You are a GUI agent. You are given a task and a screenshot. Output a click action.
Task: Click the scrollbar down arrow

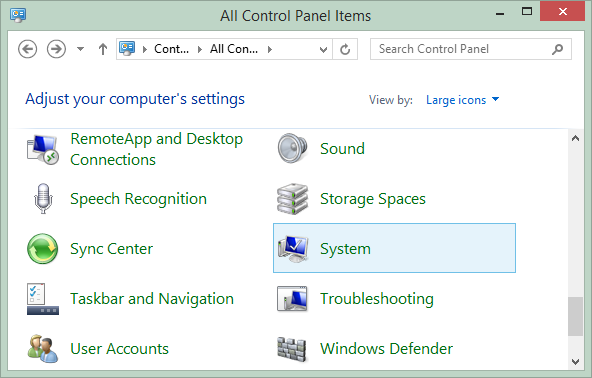(x=576, y=362)
